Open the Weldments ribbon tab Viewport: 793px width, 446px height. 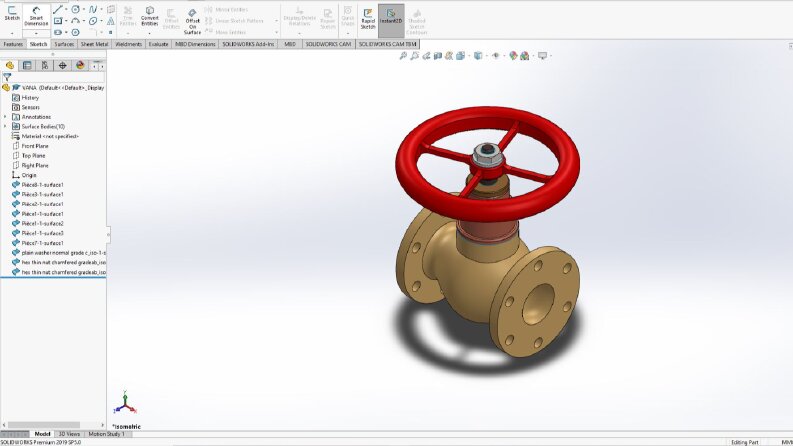click(128, 44)
